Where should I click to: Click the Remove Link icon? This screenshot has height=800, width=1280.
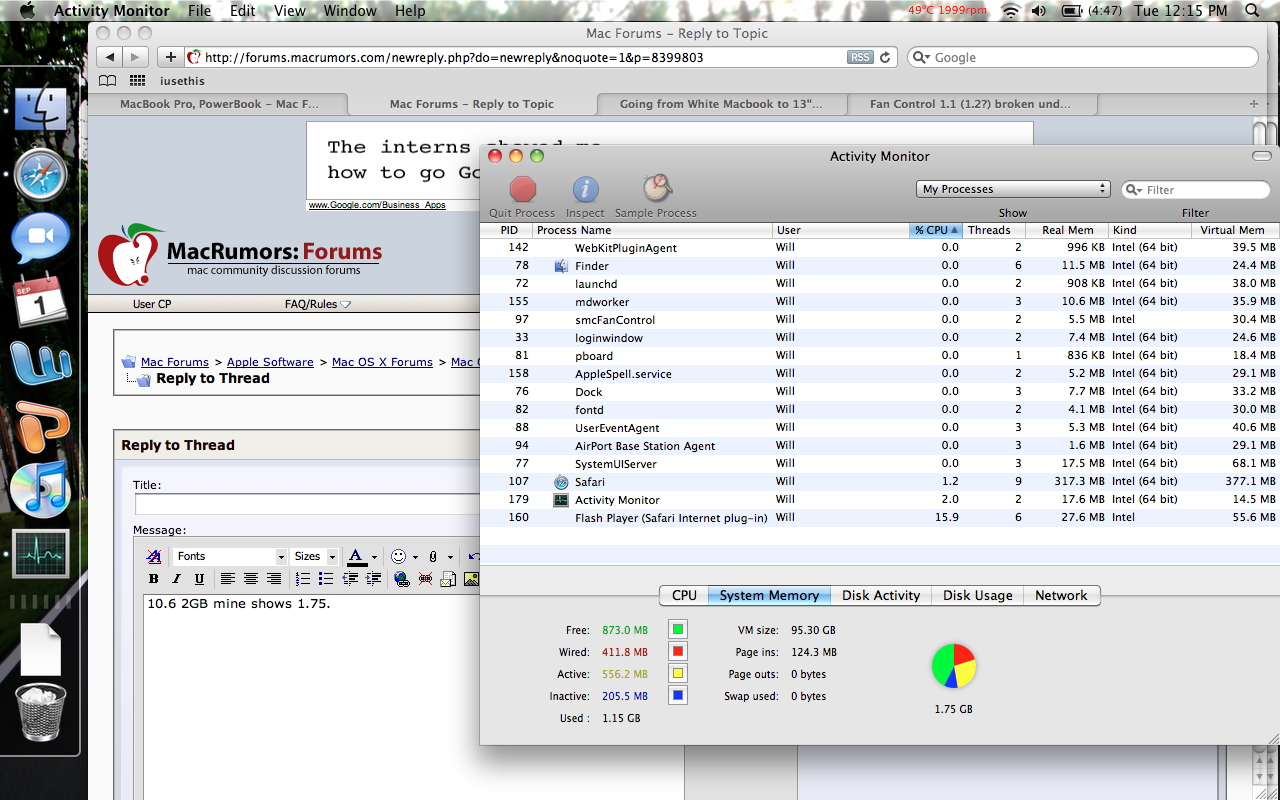pos(425,579)
